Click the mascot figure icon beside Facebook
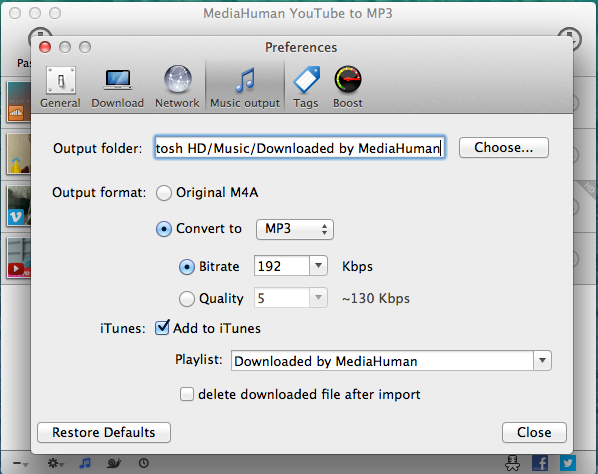The image size is (598, 474). [x=512, y=463]
